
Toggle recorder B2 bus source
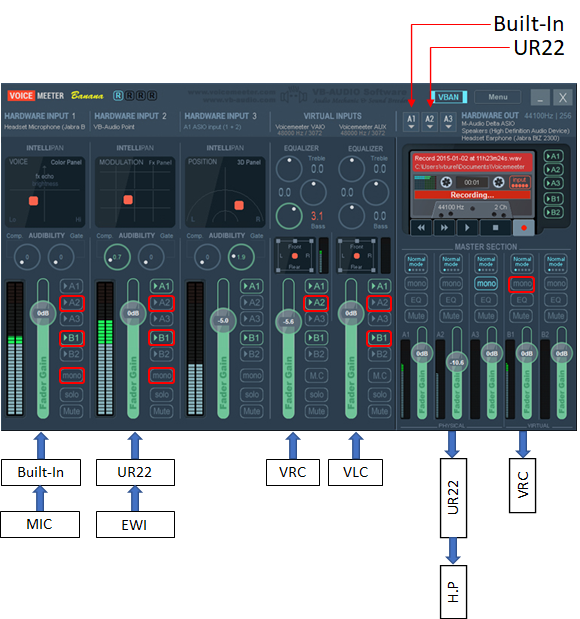pos(553,212)
